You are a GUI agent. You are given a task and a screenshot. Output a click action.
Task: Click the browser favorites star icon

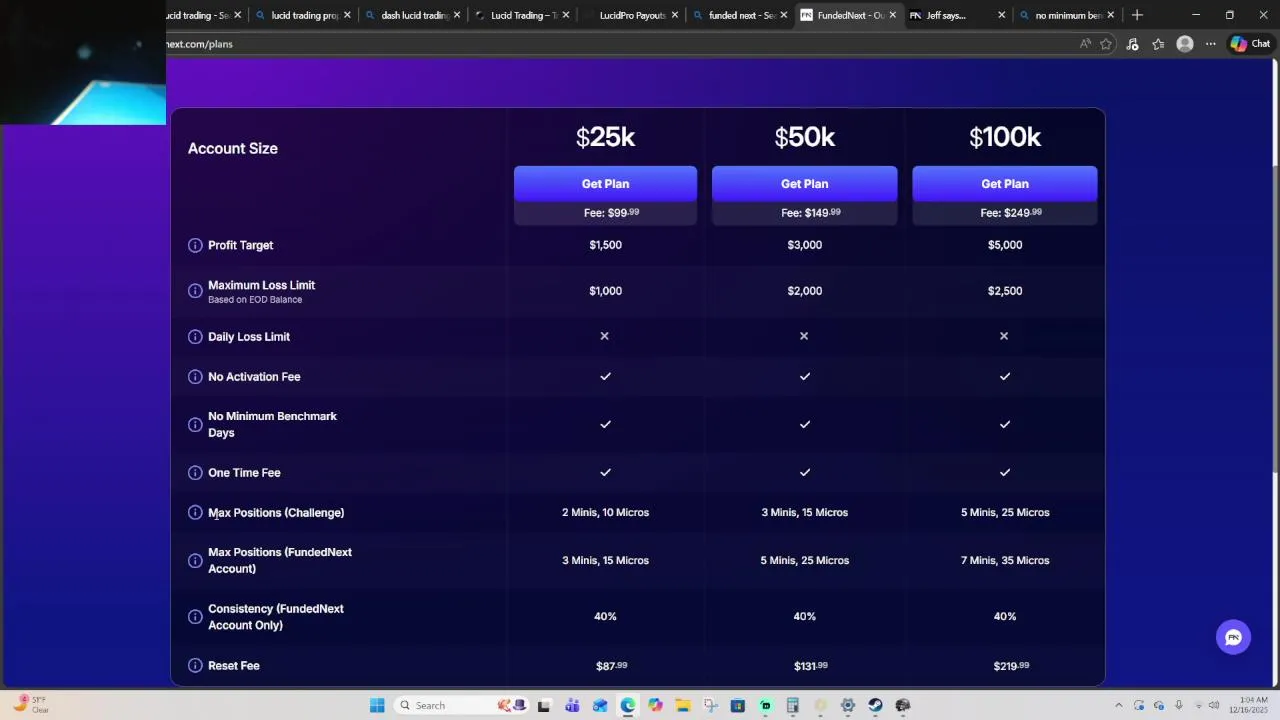tap(1106, 44)
